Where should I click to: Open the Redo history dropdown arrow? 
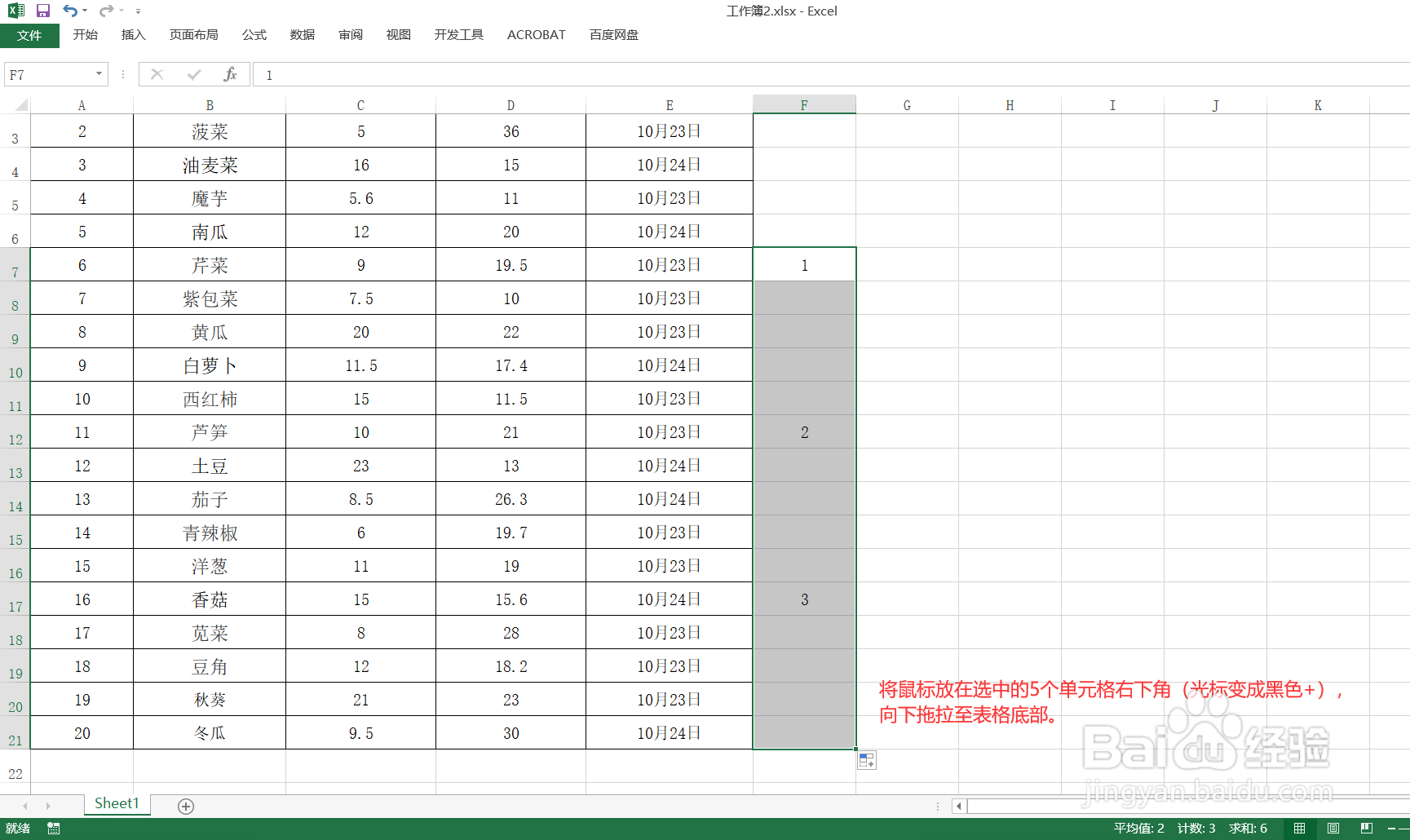(x=121, y=11)
